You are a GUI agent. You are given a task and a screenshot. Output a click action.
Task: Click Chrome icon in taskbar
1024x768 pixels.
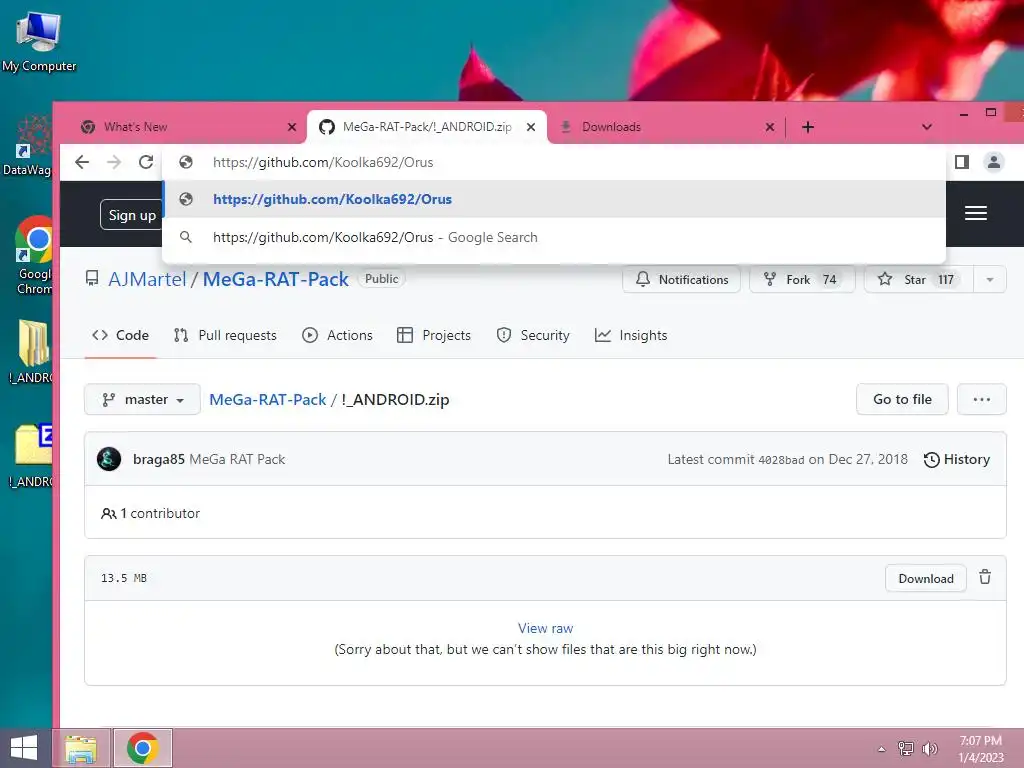[143, 748]
